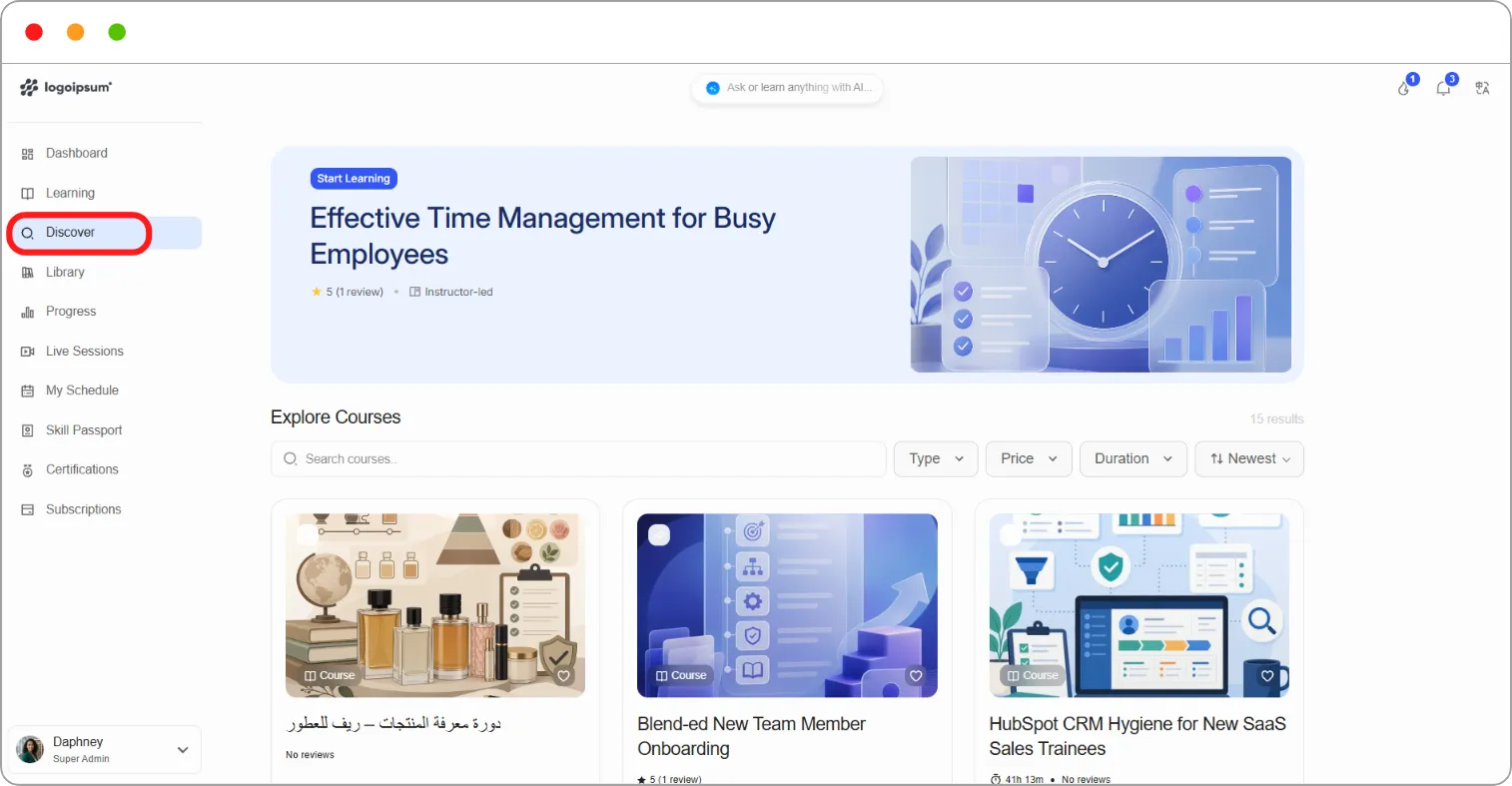Screen dimensions: 1512x786
Task: Favorite the Blend-ed New Team Member course heart
Action: click(x=916, y=676)
